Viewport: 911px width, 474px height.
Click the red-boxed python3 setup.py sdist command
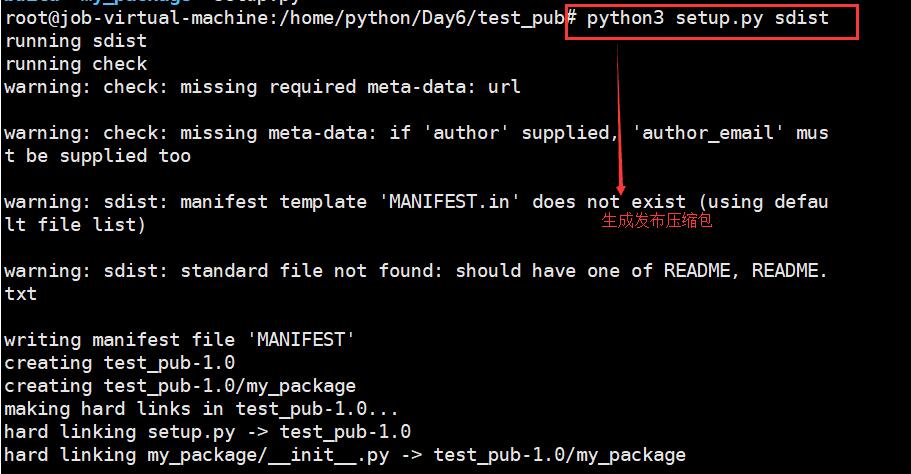coord(708,18)
